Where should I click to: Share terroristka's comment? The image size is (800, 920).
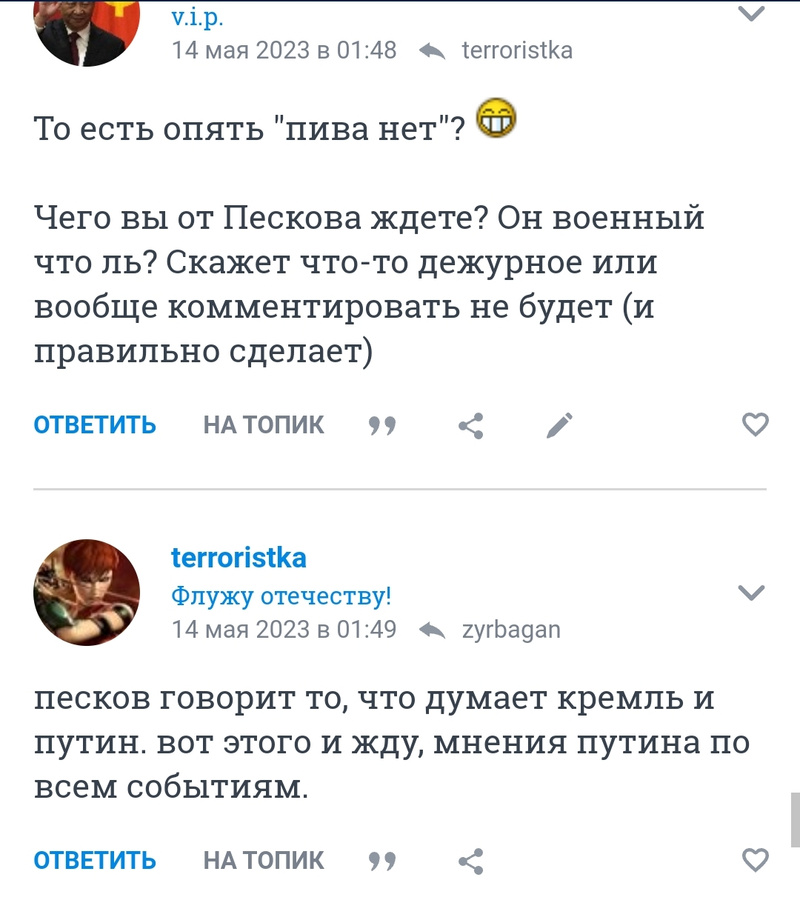coord(471,860)
